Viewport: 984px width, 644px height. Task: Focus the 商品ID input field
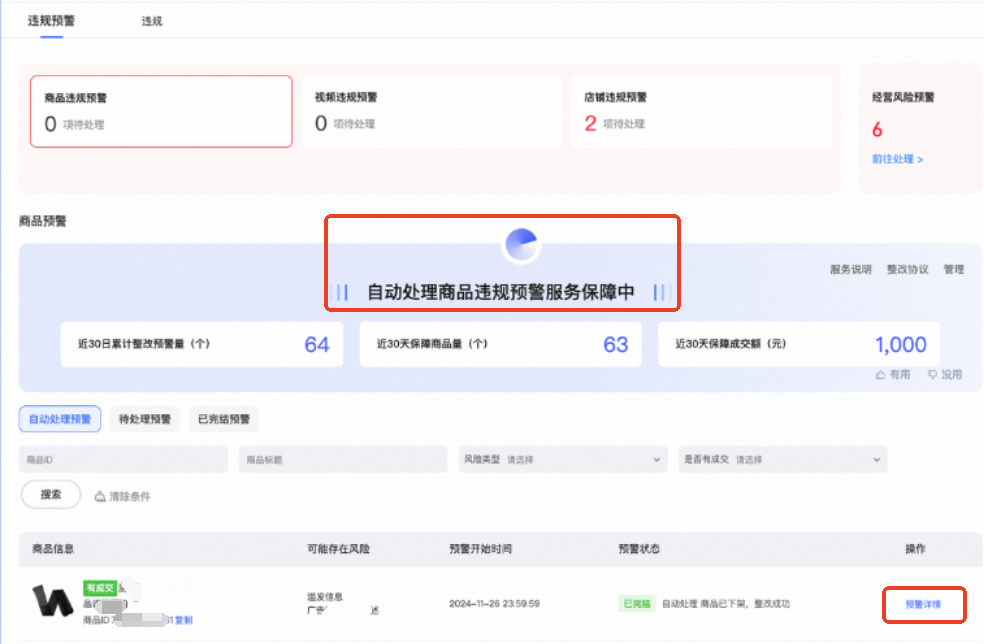tap(123, 459)
